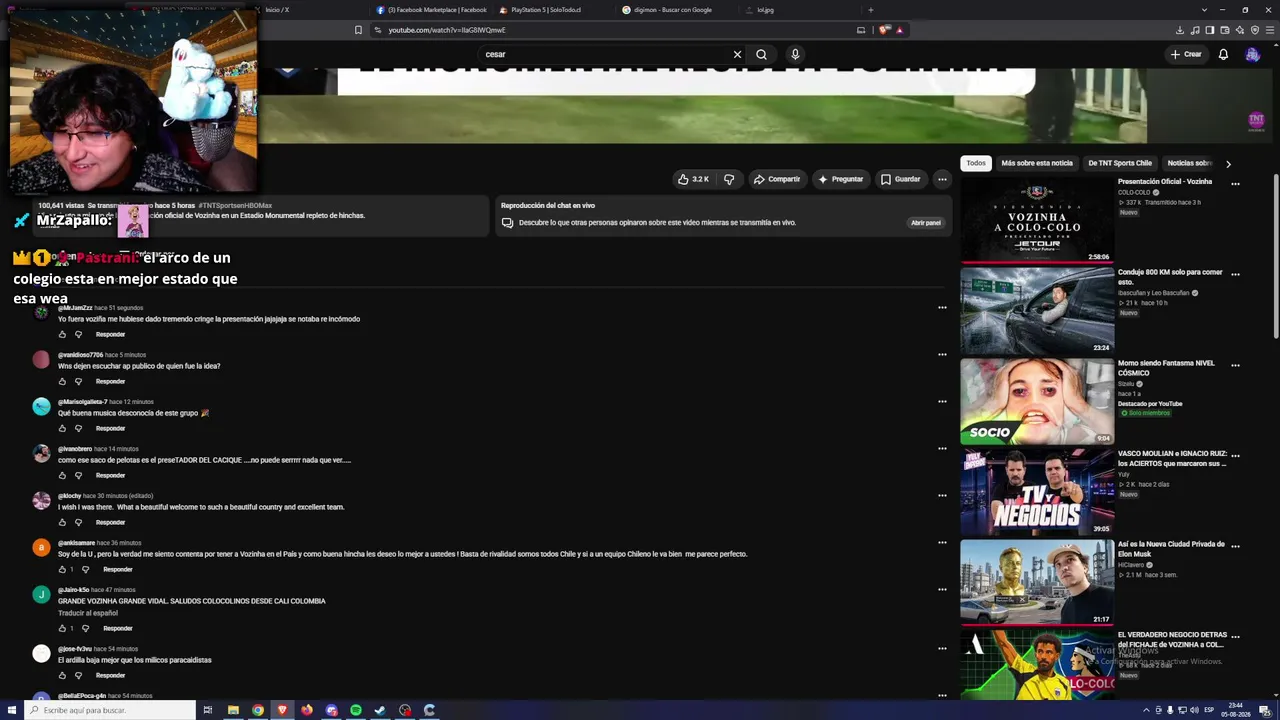The width and height of the screenshot is (1280, 720).
Task: Open the video's more actions ellipsis menu
Action: point(942,179)
